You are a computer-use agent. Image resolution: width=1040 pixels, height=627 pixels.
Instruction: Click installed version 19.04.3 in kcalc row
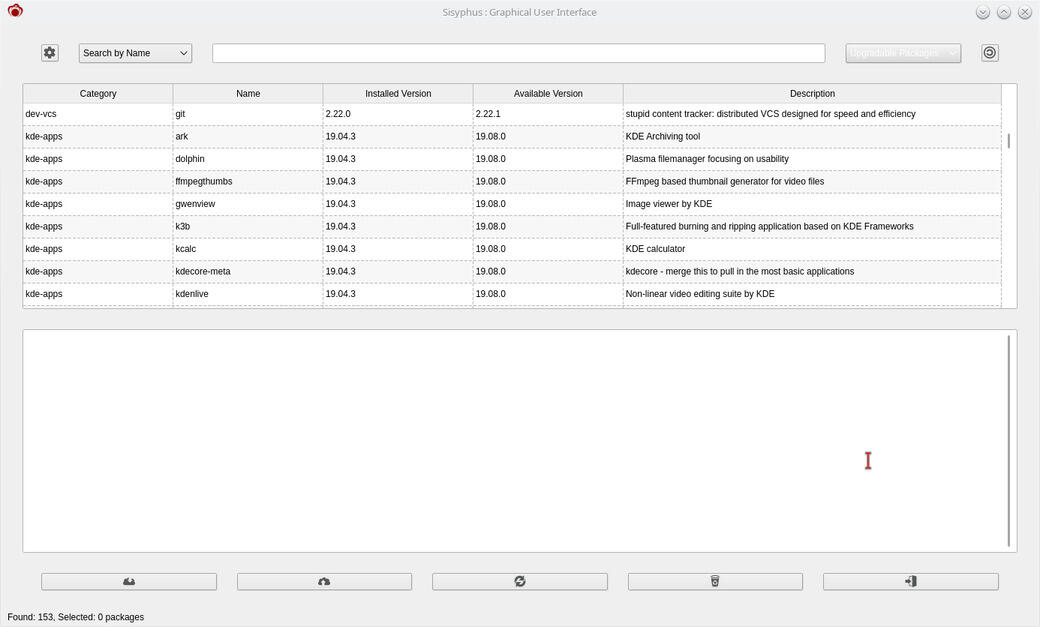click(x=340, y=249)
